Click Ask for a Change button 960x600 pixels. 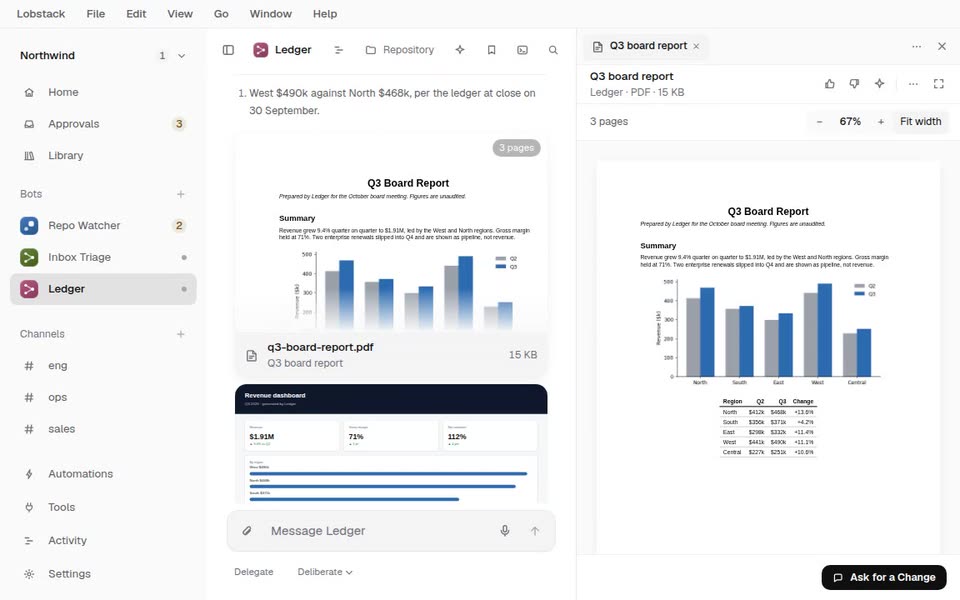884,577
